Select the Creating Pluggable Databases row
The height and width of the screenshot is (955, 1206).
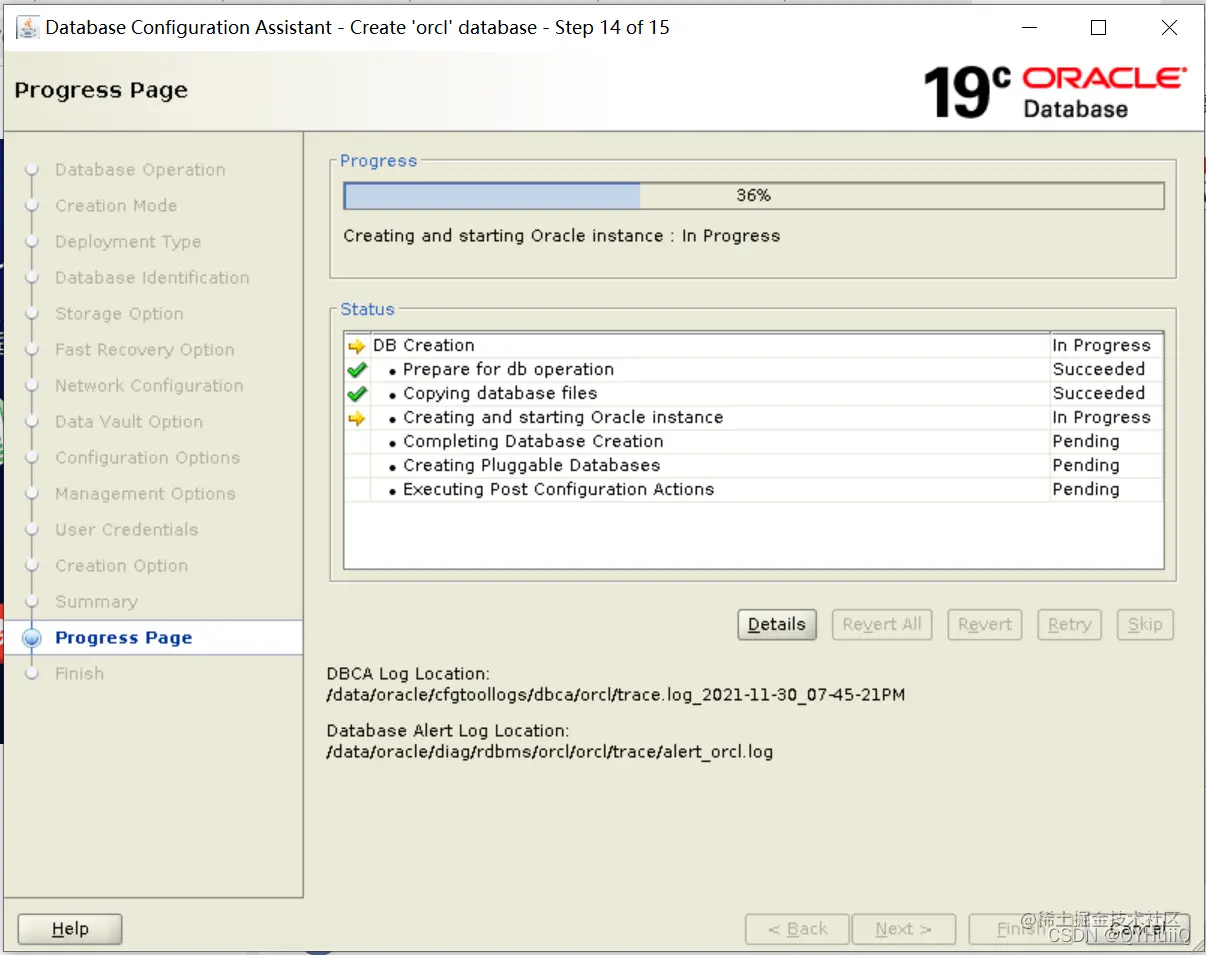[754, 466]
